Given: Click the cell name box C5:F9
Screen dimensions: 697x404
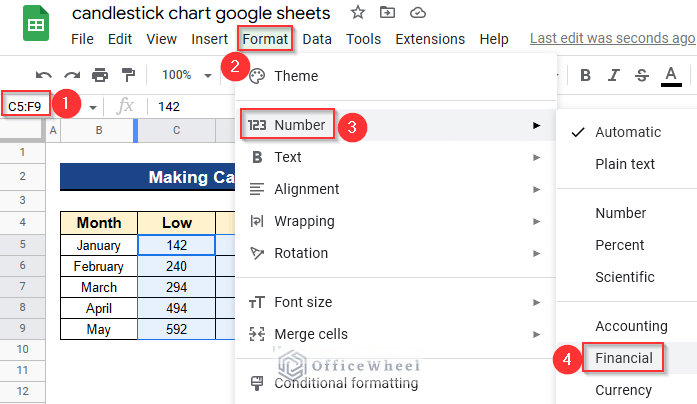Looking at the screenshot, I should 27,106.
